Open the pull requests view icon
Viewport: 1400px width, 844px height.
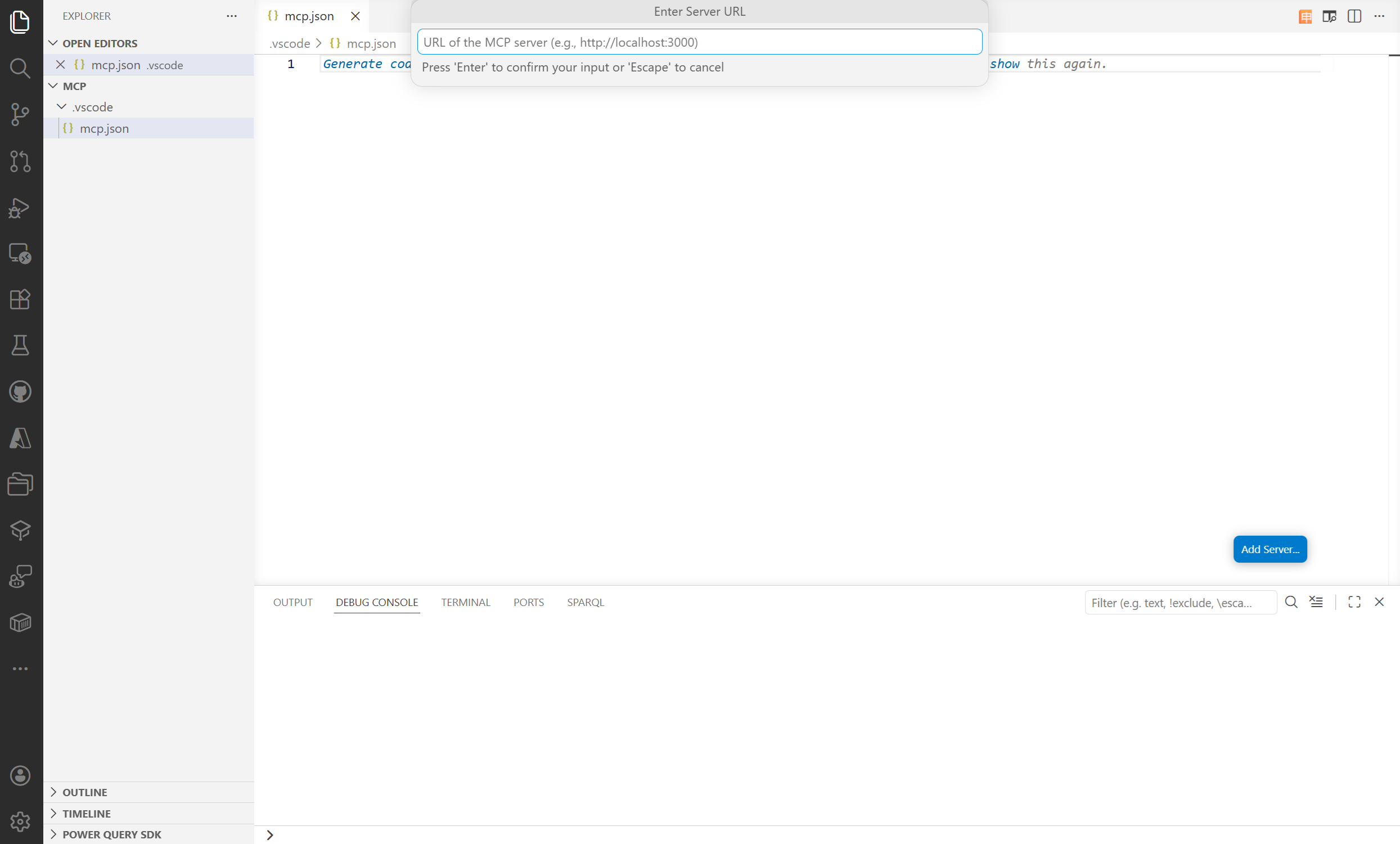pyautogui.click(x=20, y=161)
